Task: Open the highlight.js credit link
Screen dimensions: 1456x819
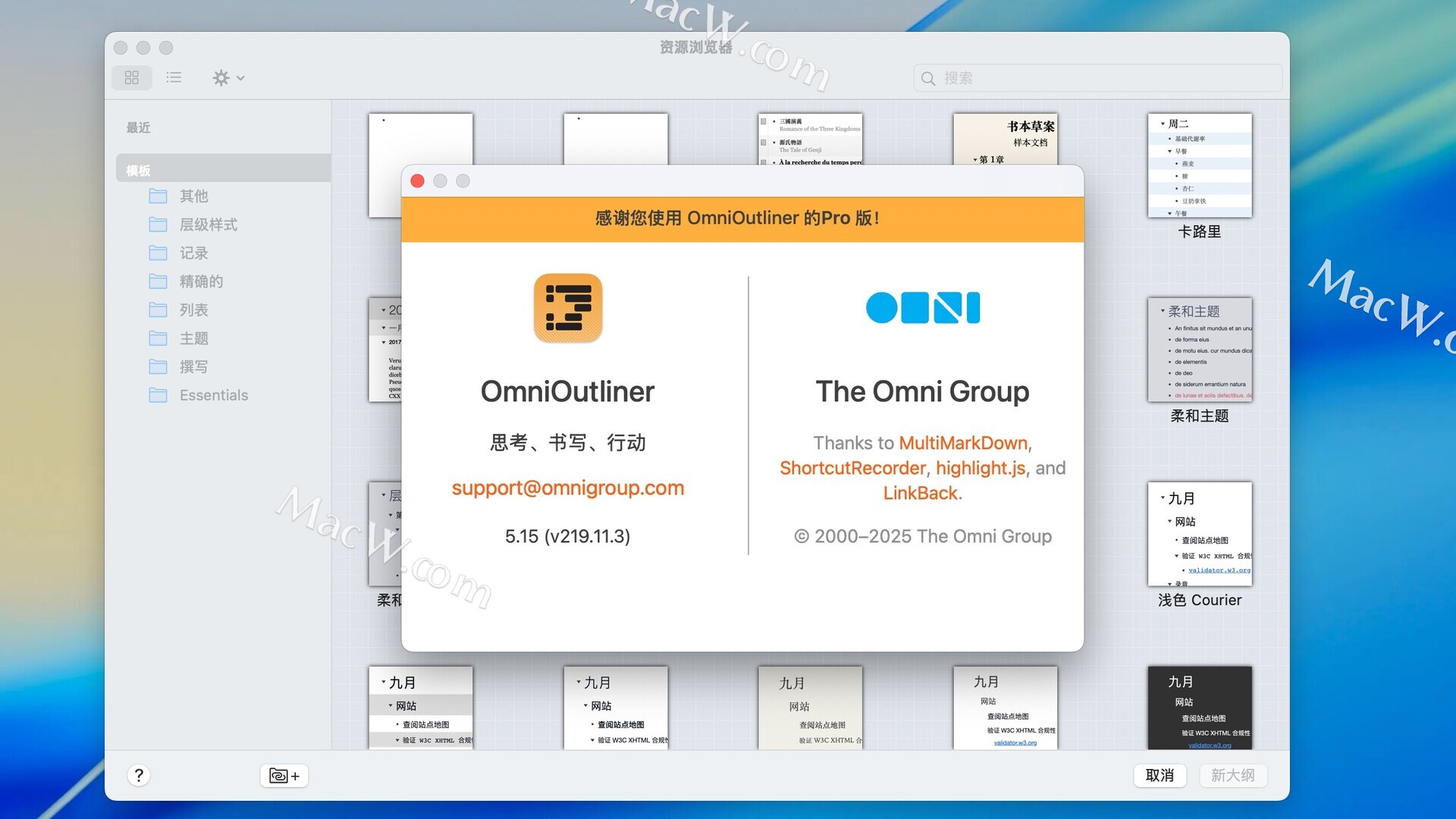Action: 980,468
